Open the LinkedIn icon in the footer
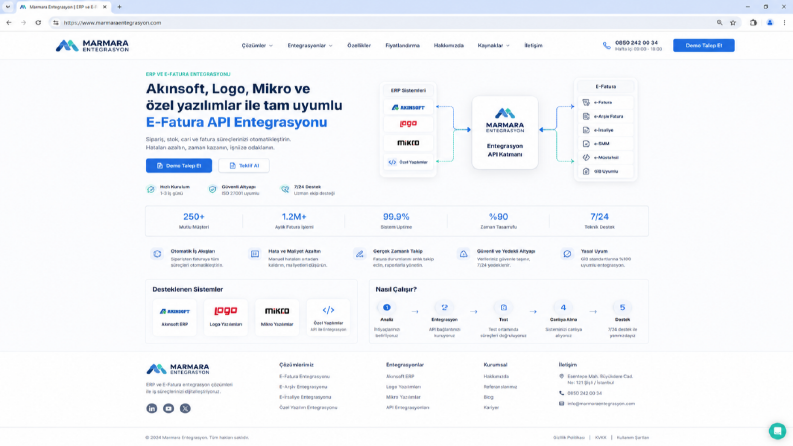Screen dimensions: 793x446 151,408
